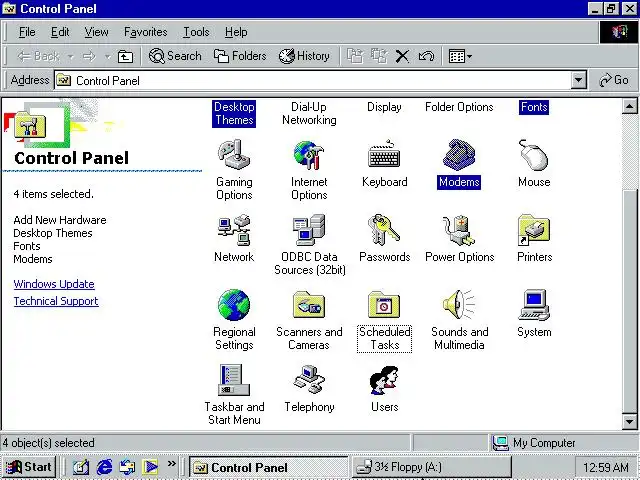The image size is (640, 480).
Task: Select the Modems telephone icon
Action: pos(459,155)
